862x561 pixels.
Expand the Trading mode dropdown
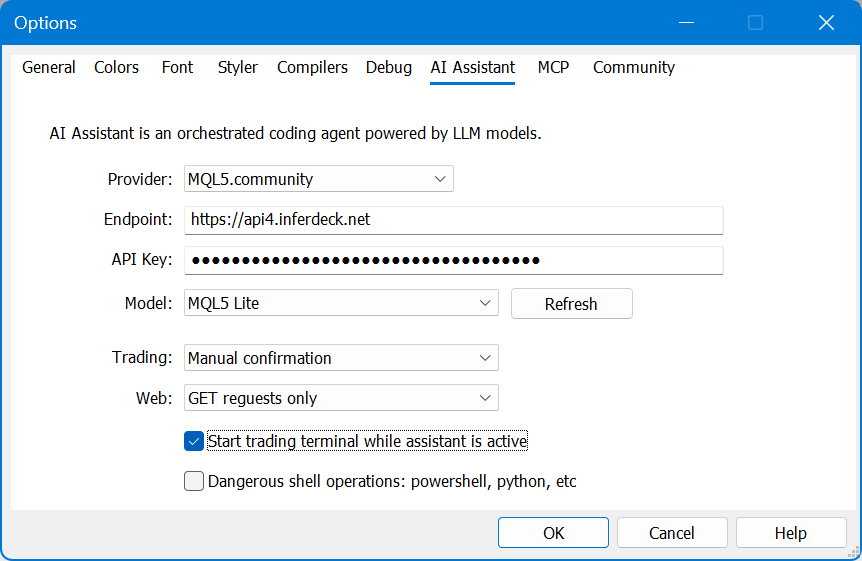[x=341, y=358]
